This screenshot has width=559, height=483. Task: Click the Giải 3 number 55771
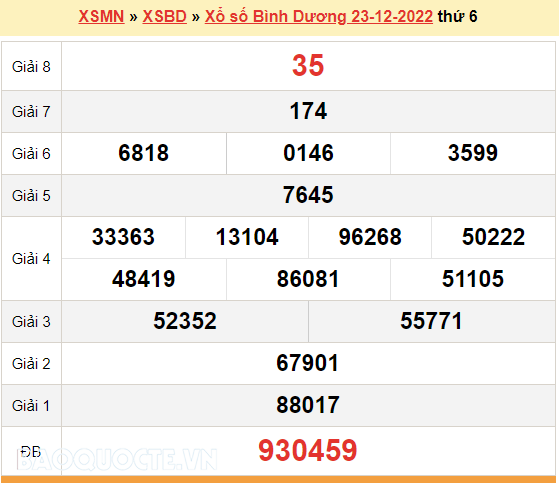click(x=431, y=321)
